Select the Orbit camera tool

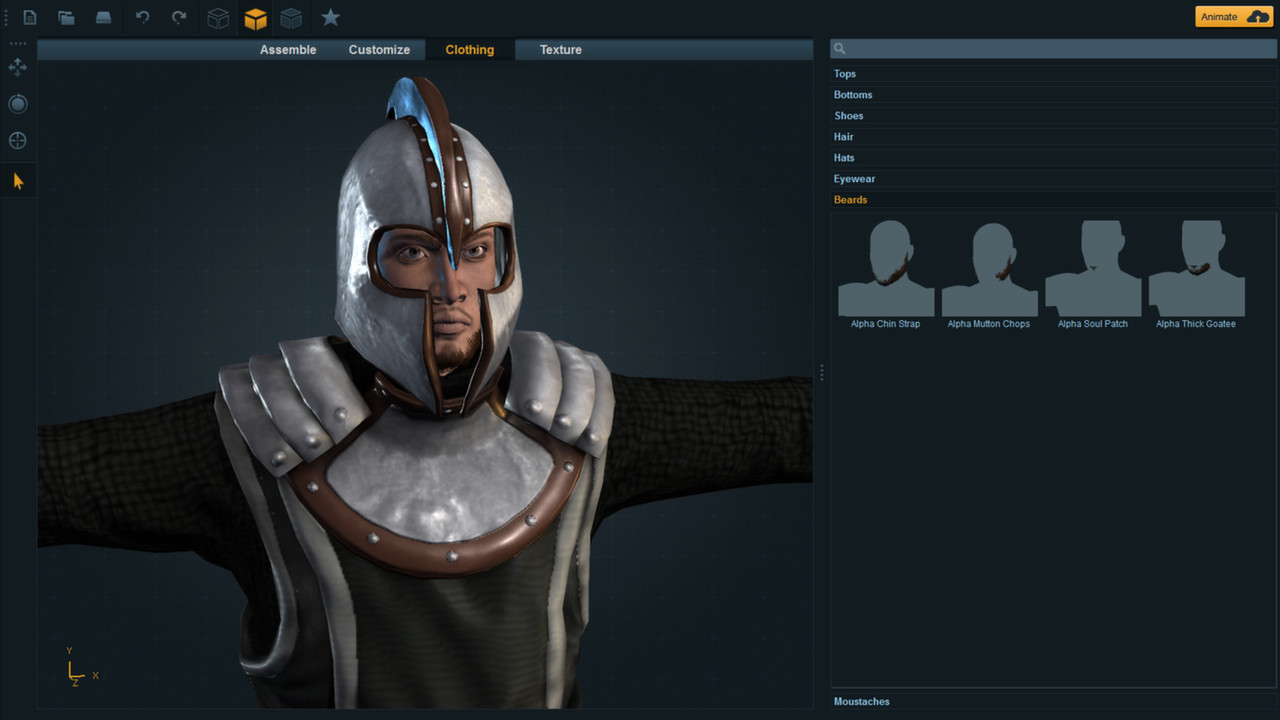17,103
